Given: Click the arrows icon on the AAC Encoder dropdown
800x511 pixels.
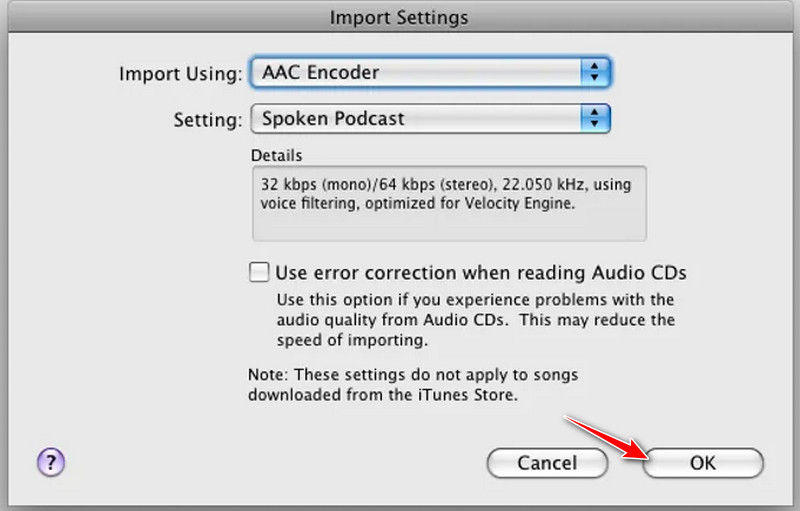Looking at the screenshot, I should click(x=595, y=72).
